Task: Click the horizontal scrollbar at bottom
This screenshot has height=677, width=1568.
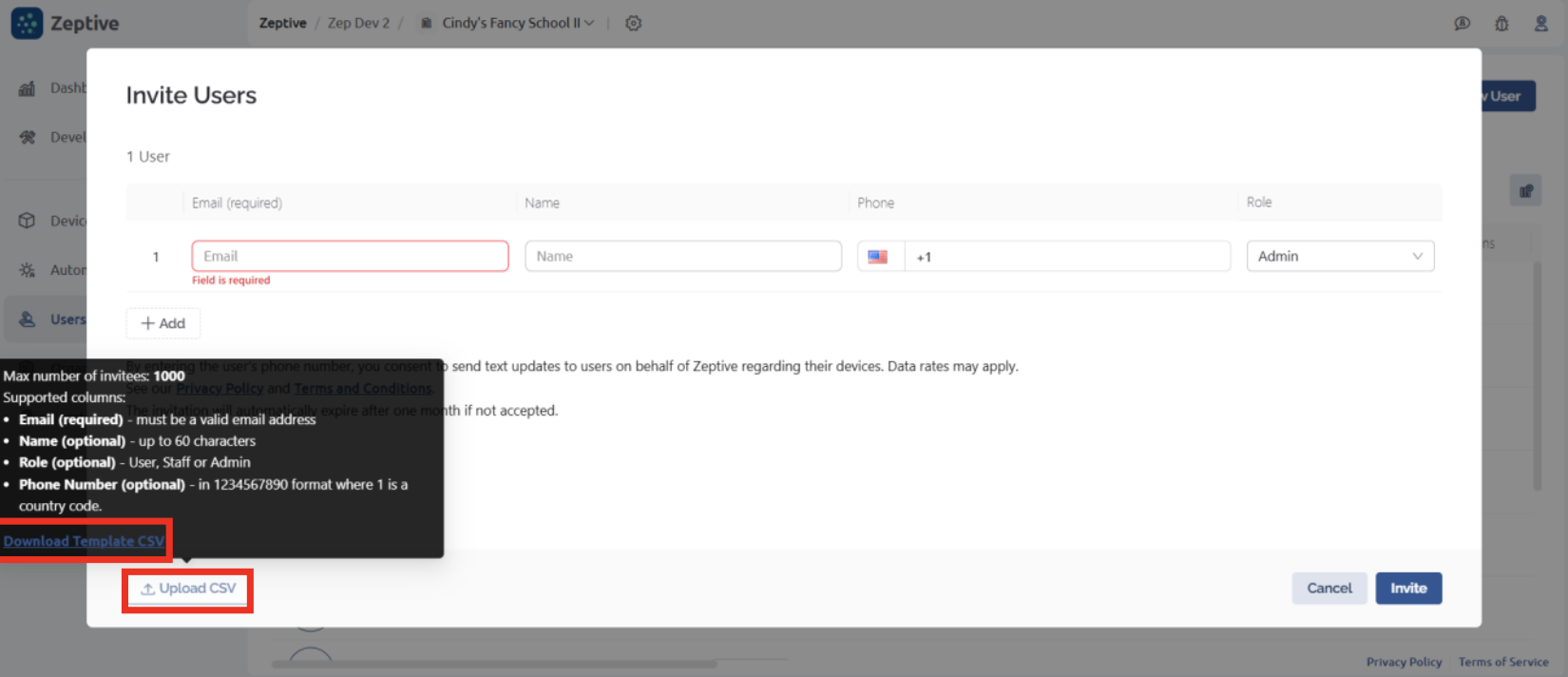Action: coord(494,664)
